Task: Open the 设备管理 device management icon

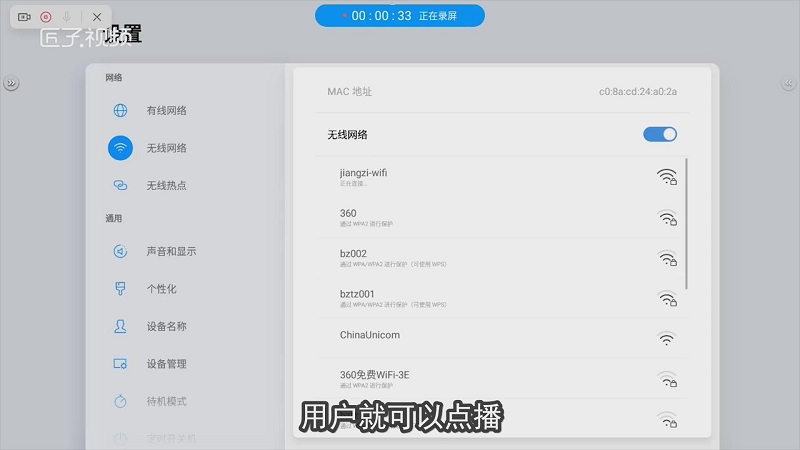Action: point(120,364)
